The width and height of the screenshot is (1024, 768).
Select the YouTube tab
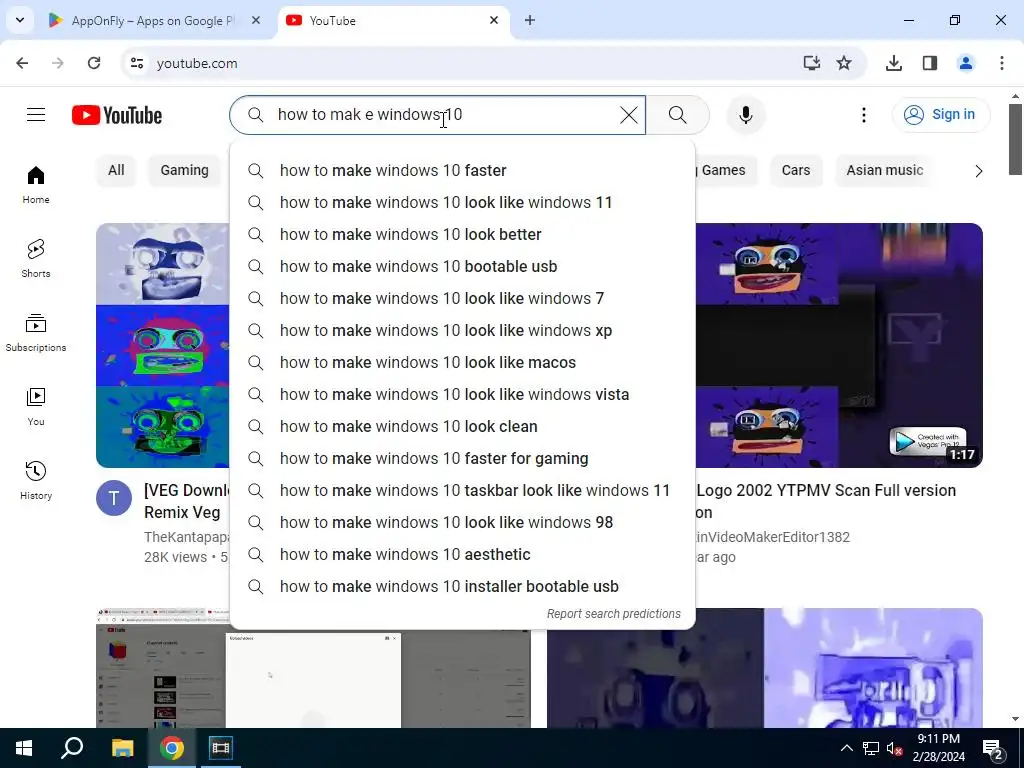[x=392, y=21]
